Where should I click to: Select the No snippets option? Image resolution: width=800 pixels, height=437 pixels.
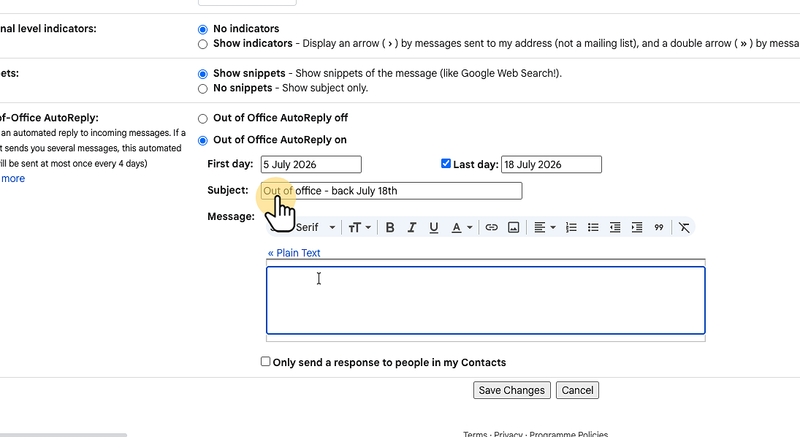[203, 89]
